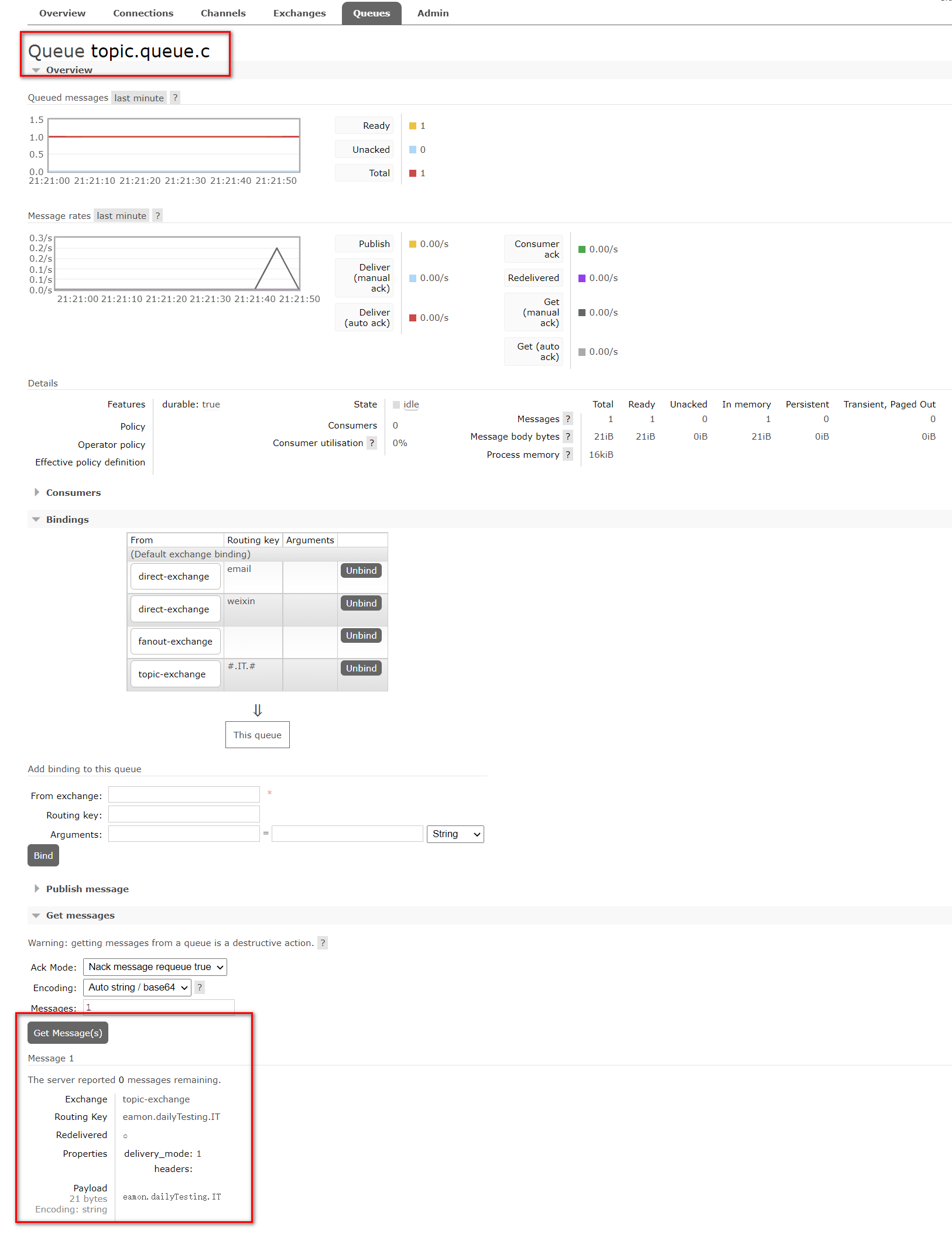This screenshot has width=952, height=1237.
Task: Click the payload text eamon.dailyTesting.IT
Action: click(x=172, y=1197)
